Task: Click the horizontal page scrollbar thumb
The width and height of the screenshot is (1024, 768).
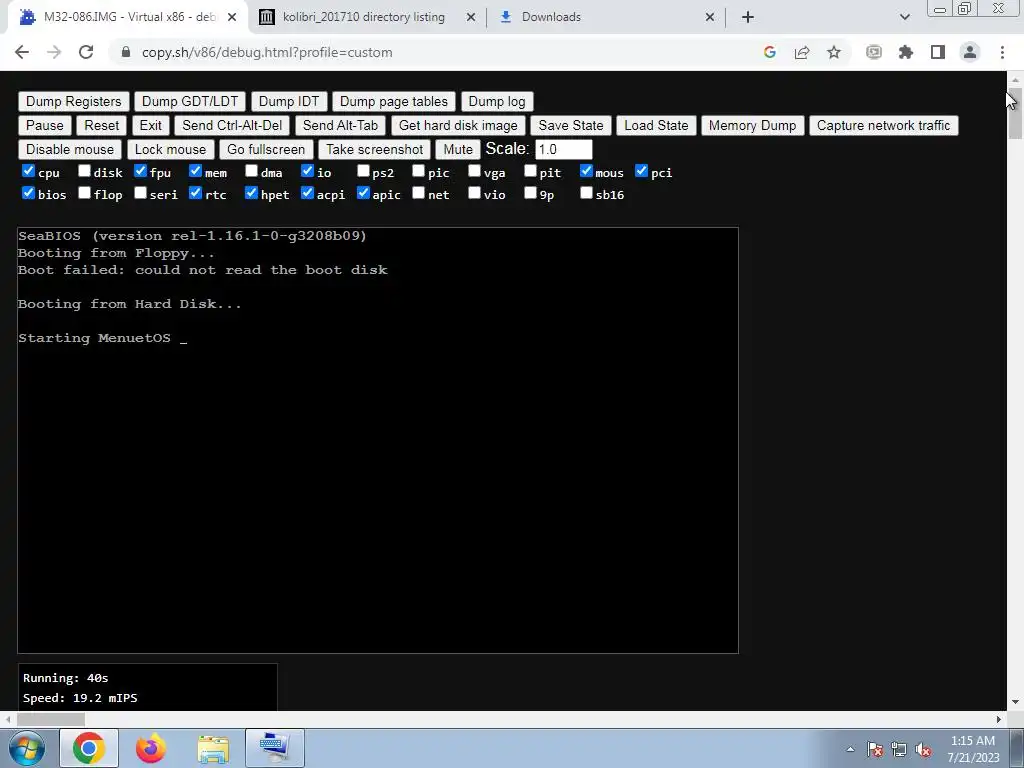Action: [x=51, y=719]
